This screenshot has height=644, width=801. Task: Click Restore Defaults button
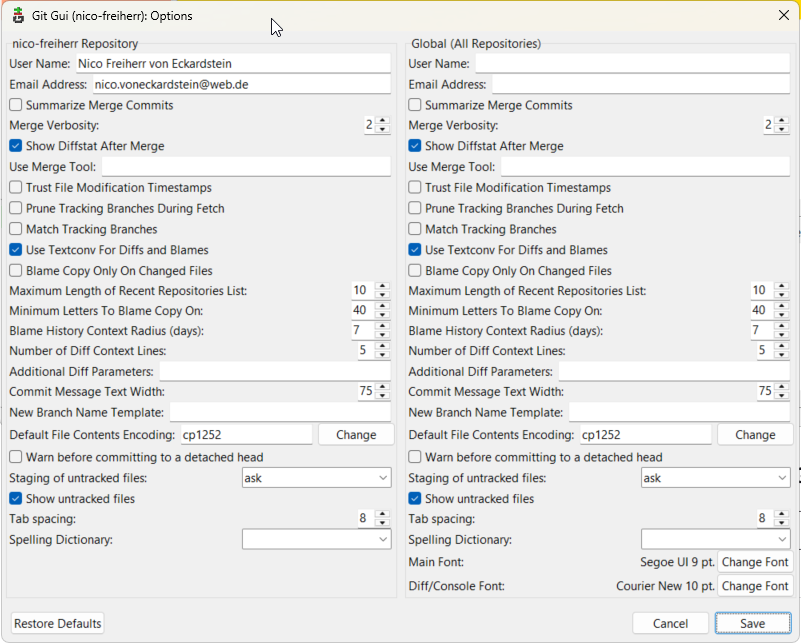coord(58,623)
